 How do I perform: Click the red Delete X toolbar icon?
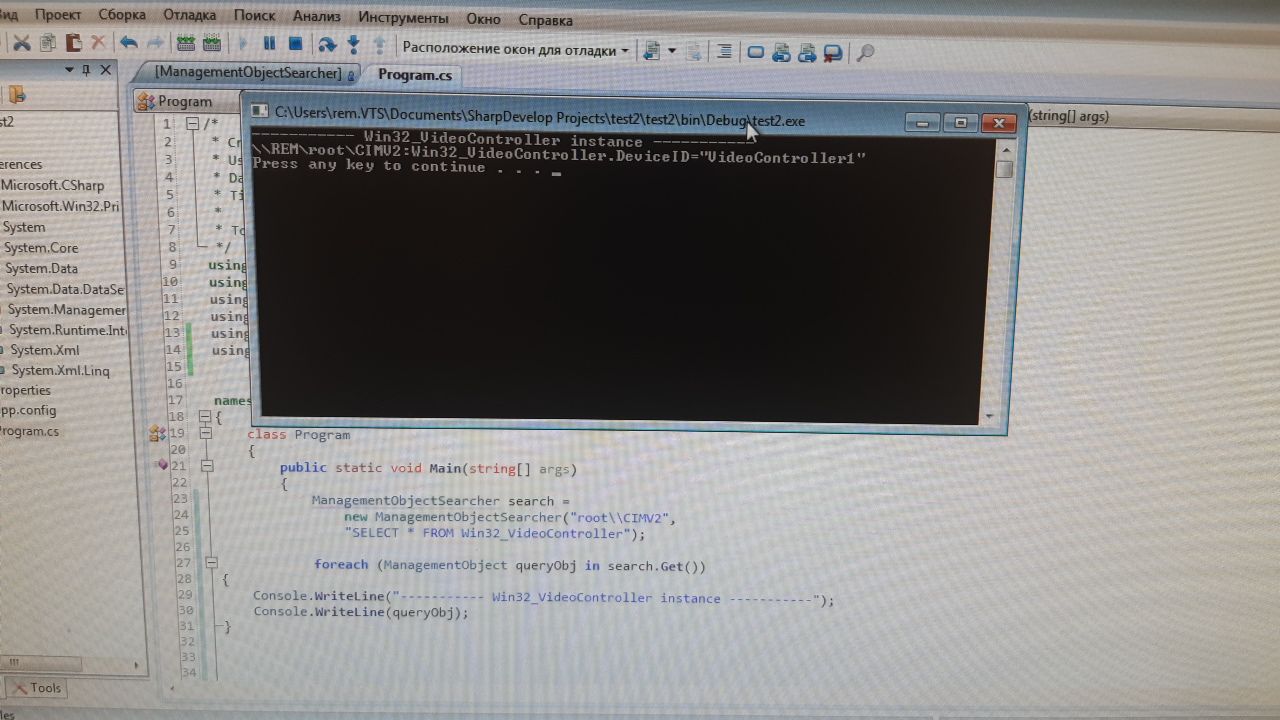coord(98,43)
